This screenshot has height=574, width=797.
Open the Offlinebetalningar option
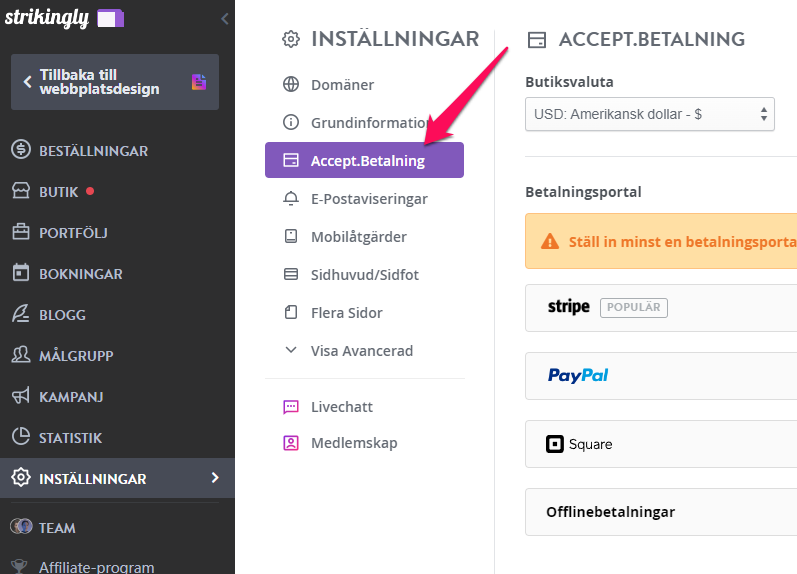[661, 512]
